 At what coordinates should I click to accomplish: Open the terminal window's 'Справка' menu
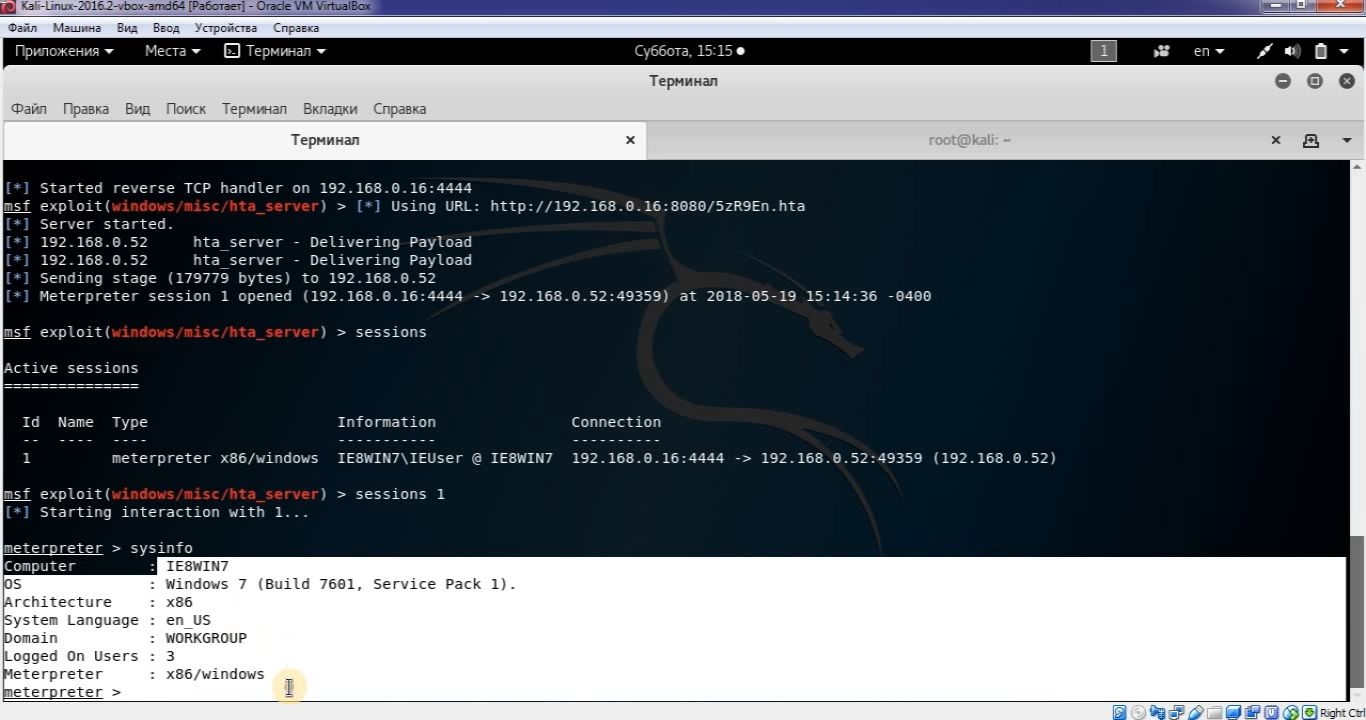coord(400,109)
